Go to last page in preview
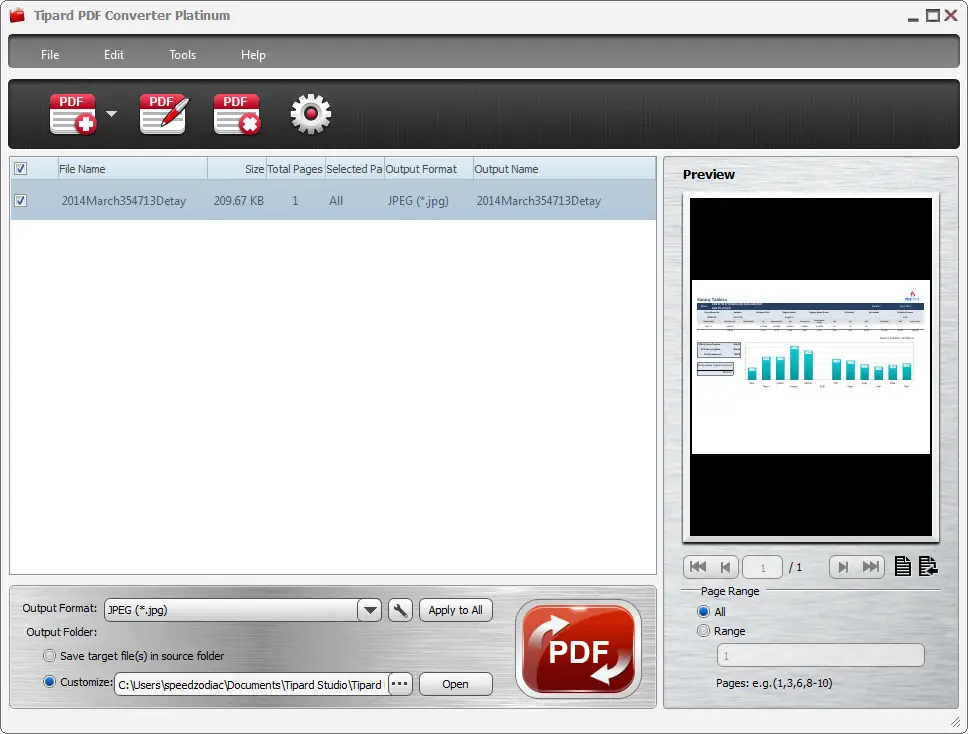968x734 pixels. point(870,567)
